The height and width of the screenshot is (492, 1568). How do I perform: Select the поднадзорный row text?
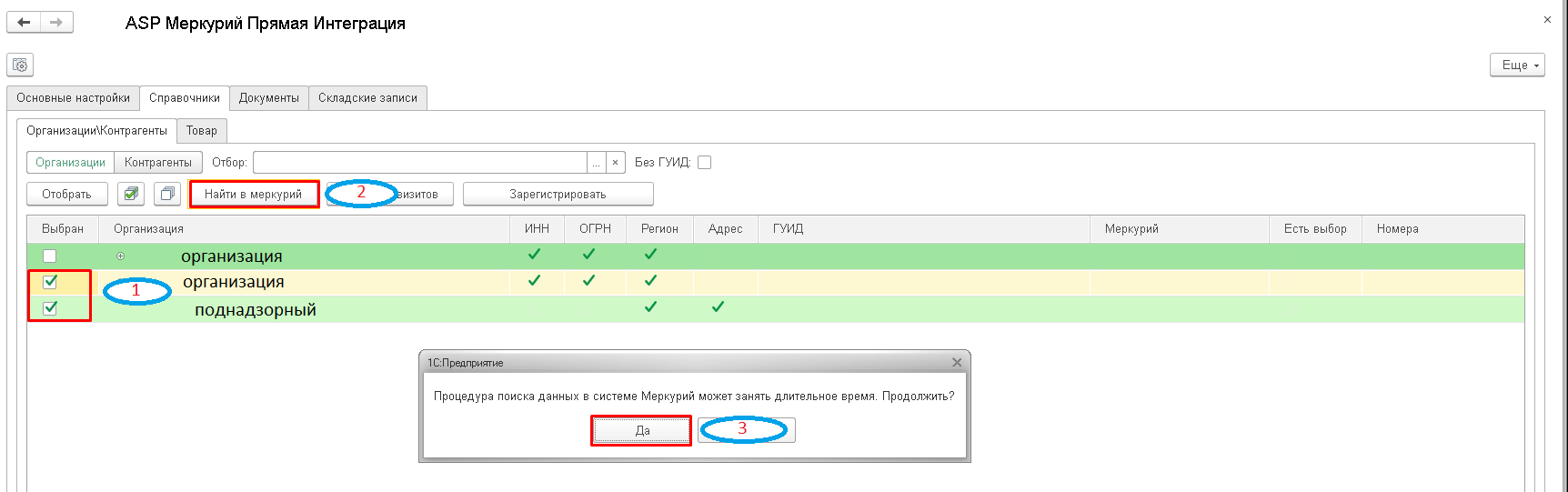point(256,309)
